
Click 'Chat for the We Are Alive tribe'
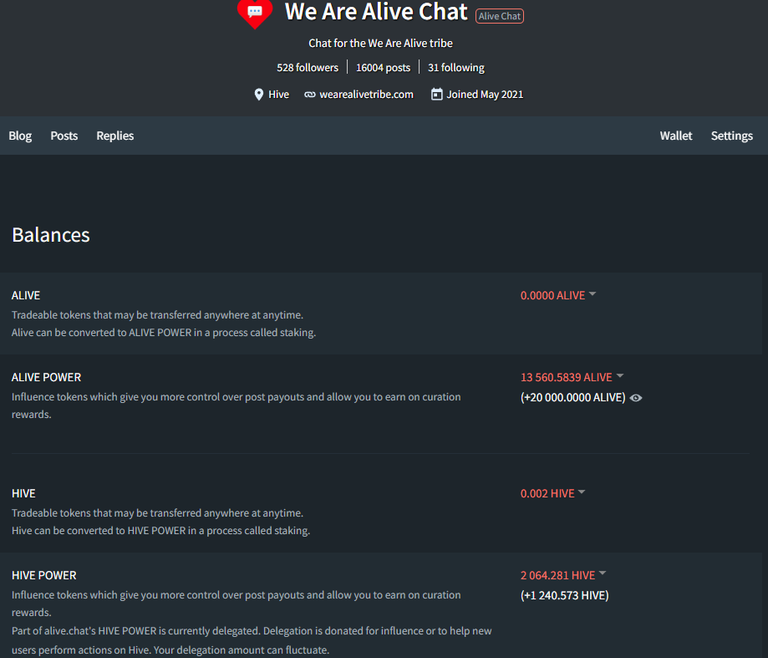pos(381,43)
